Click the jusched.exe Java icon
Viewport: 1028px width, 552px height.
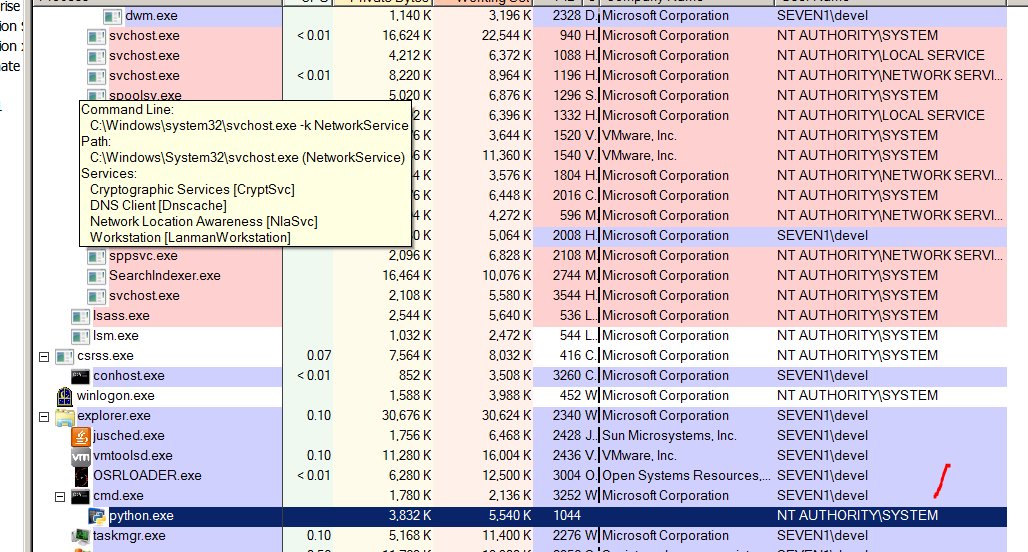[x=81, y=436]
